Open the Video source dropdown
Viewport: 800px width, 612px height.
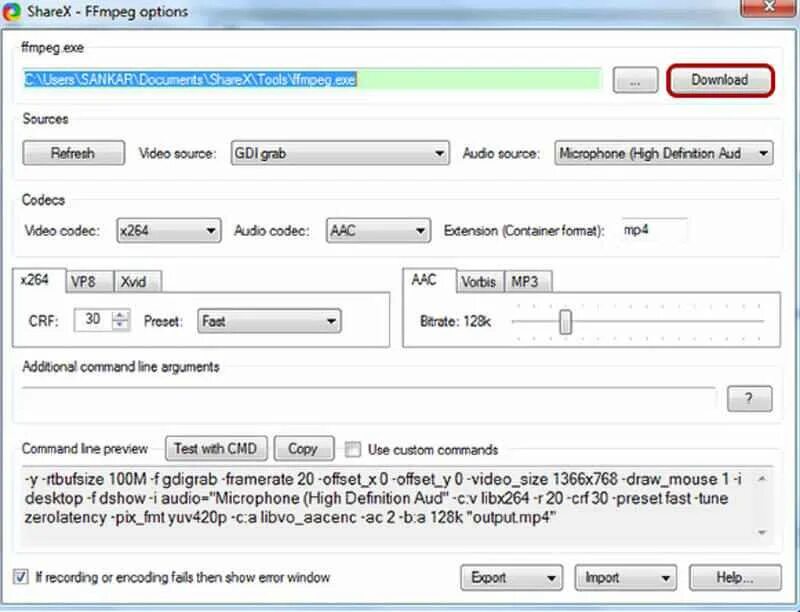click(x=340, y=153)
